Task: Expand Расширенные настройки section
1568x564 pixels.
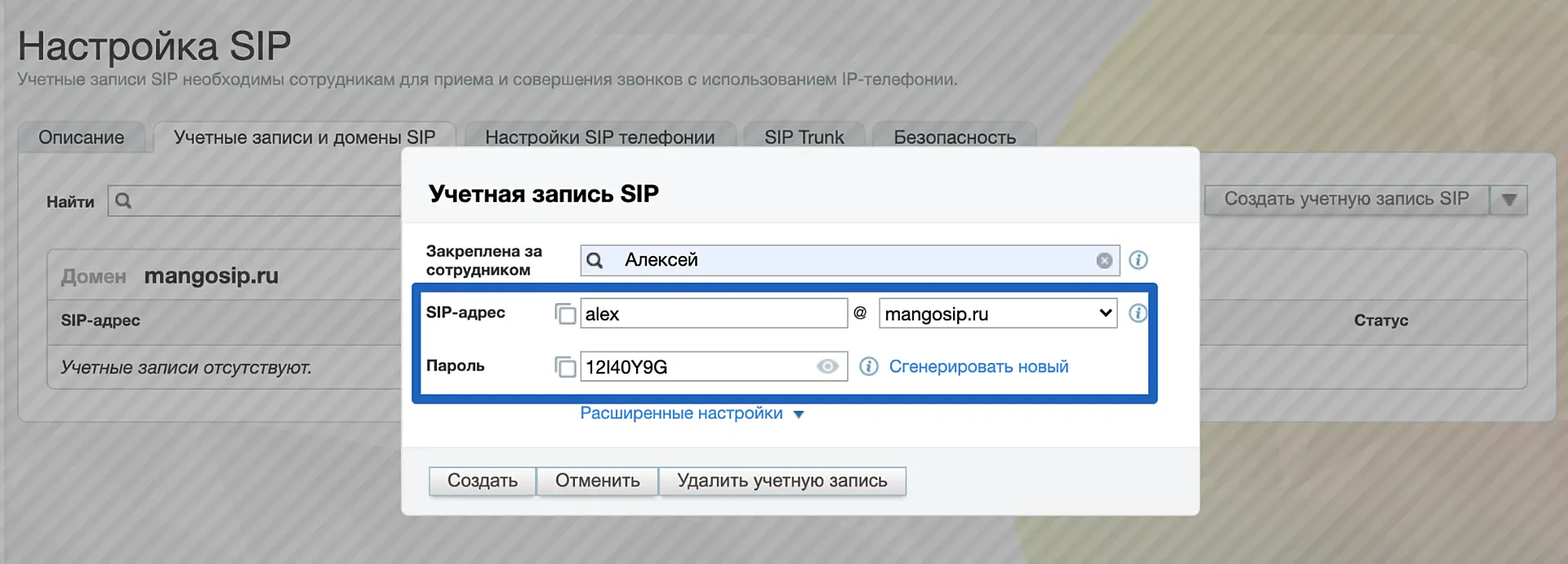Action: pos(691,414)
